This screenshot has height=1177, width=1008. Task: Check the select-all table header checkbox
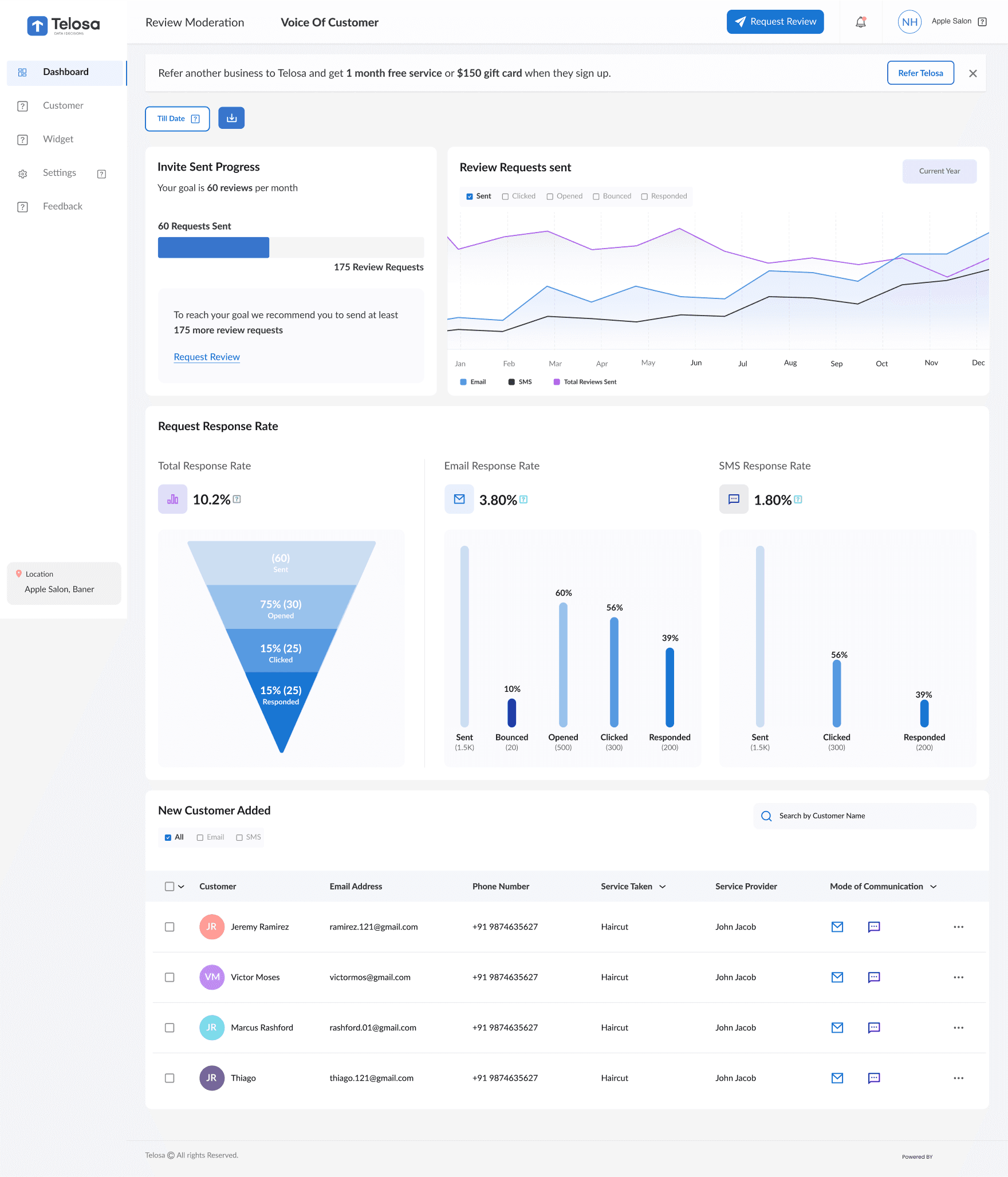(x=170, y=886)
